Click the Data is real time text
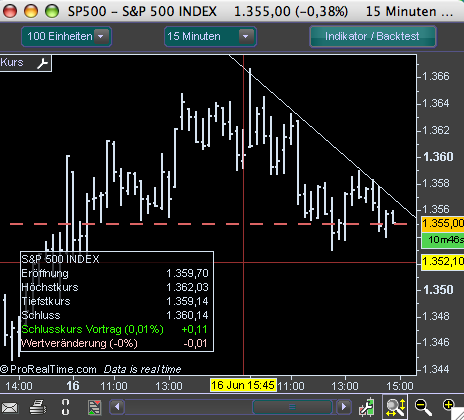464x420 pixels. (142, 369)
